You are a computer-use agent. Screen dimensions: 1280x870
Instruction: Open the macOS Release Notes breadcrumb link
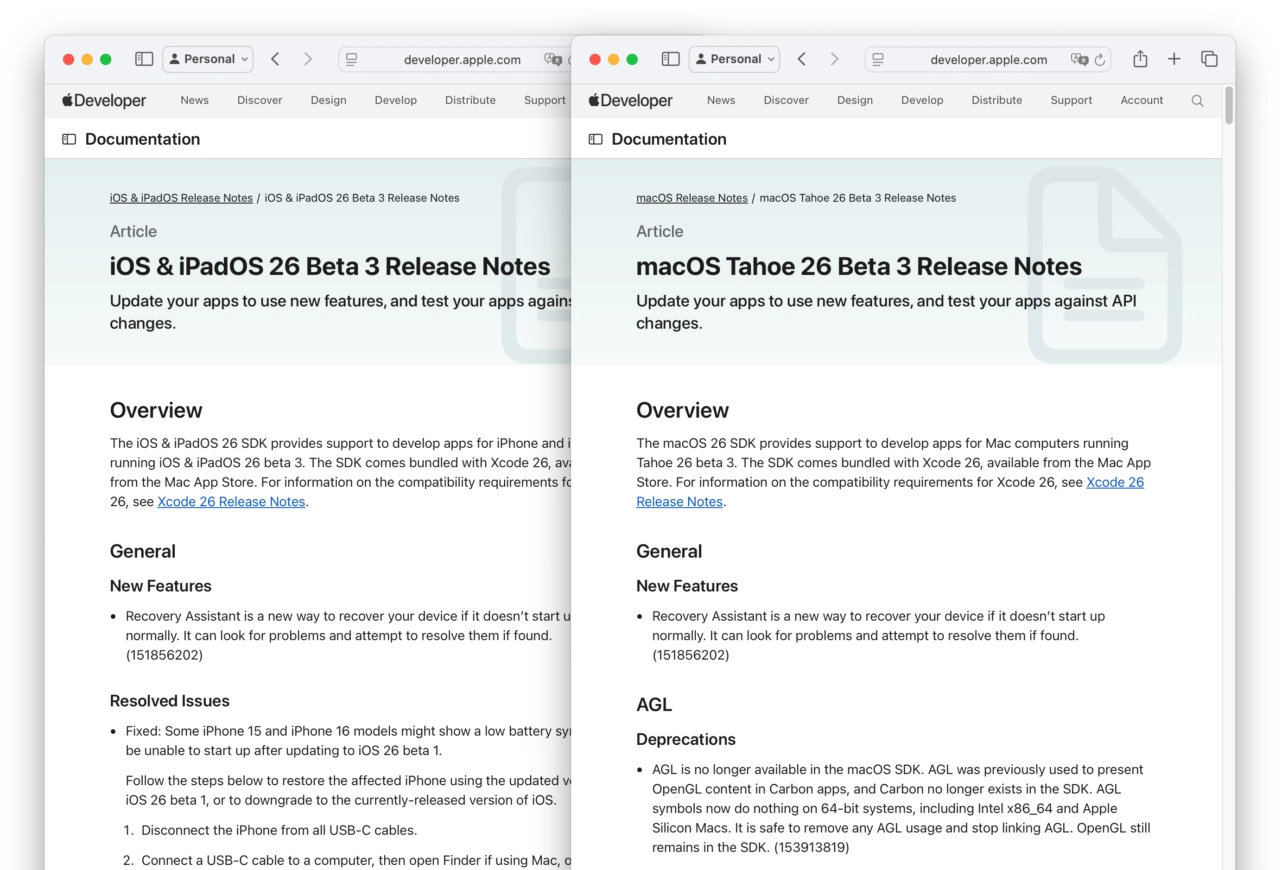point(691,197)
